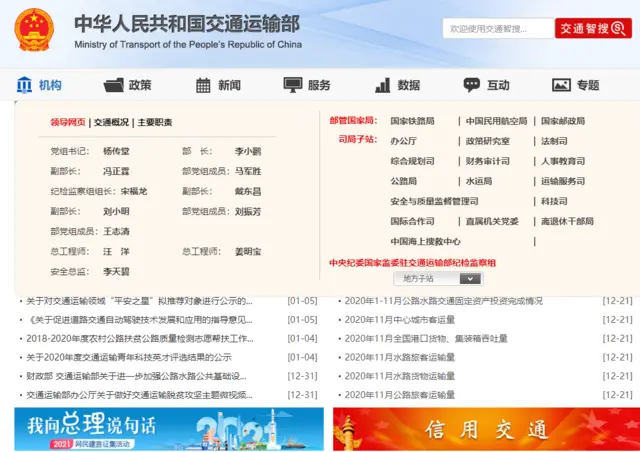640x452 pixels.
Task: Open the 科技司 link
Action: (554, 201)
